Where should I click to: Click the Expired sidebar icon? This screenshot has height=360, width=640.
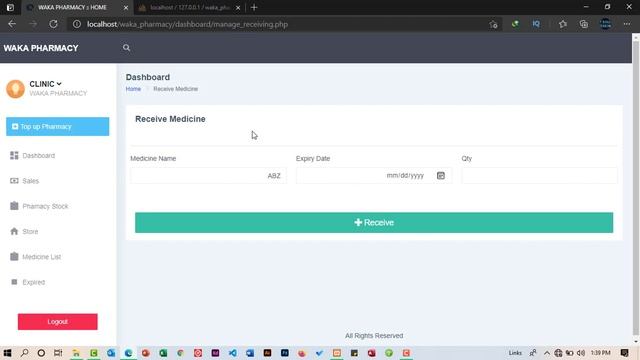pyautogui.click(x=14, y=282)
